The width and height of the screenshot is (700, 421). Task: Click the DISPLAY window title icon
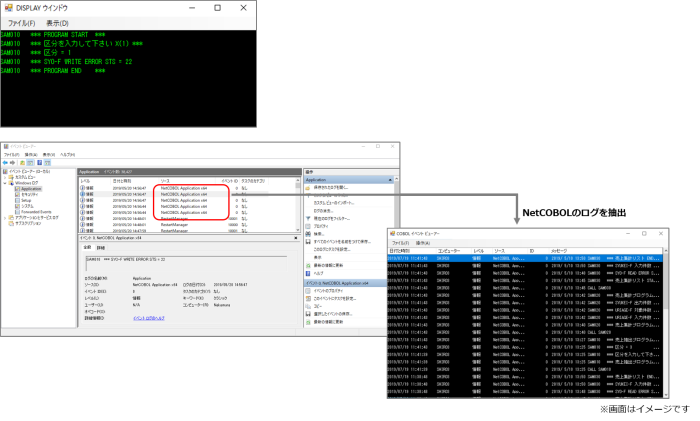(8, 8)
